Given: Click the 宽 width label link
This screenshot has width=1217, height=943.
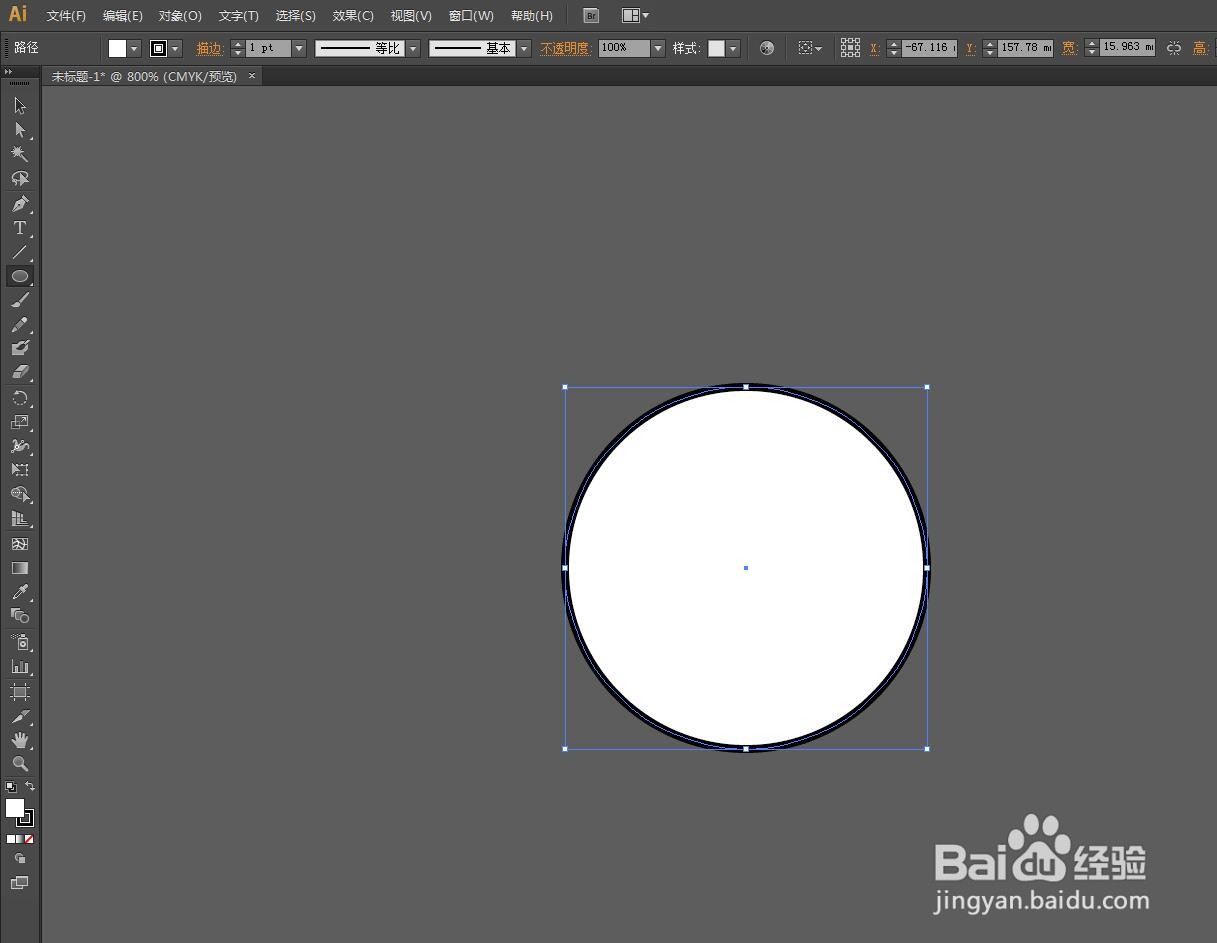Looking at the screenshot, I should click(1069, 48).
